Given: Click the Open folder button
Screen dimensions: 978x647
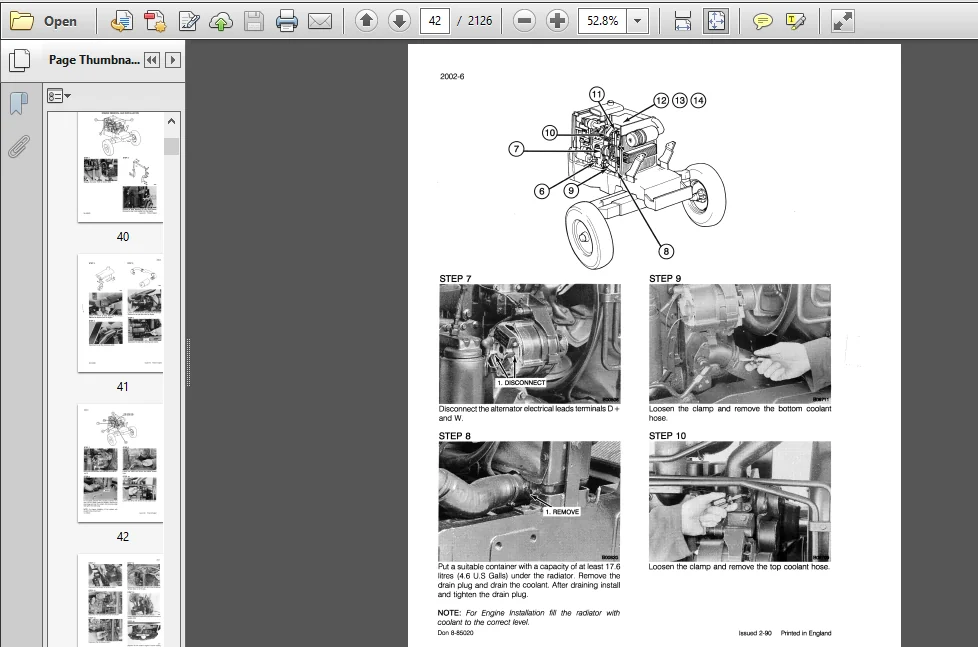Looking at the screenshot, I should (x=44, y=21).
